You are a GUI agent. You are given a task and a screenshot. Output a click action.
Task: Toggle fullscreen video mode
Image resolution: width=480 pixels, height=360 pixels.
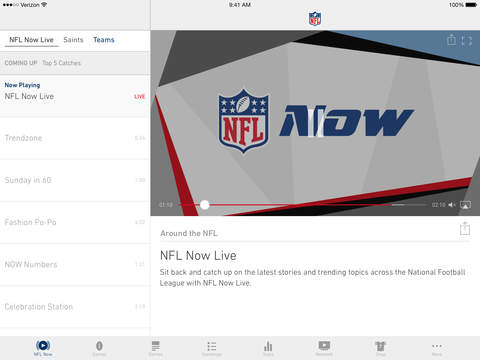[x=466, y=41]
